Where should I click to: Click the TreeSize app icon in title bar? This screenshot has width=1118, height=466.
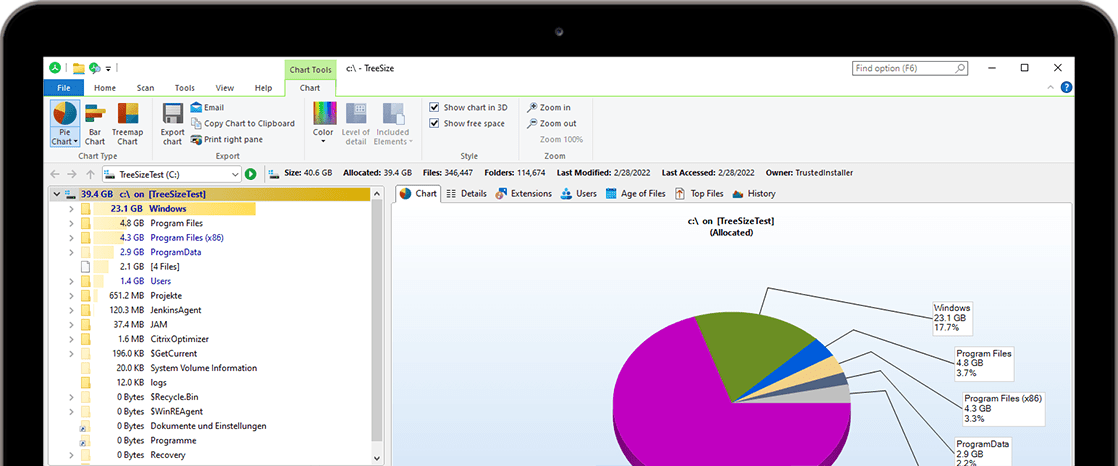pyautogui.click(x=54, y=68)
